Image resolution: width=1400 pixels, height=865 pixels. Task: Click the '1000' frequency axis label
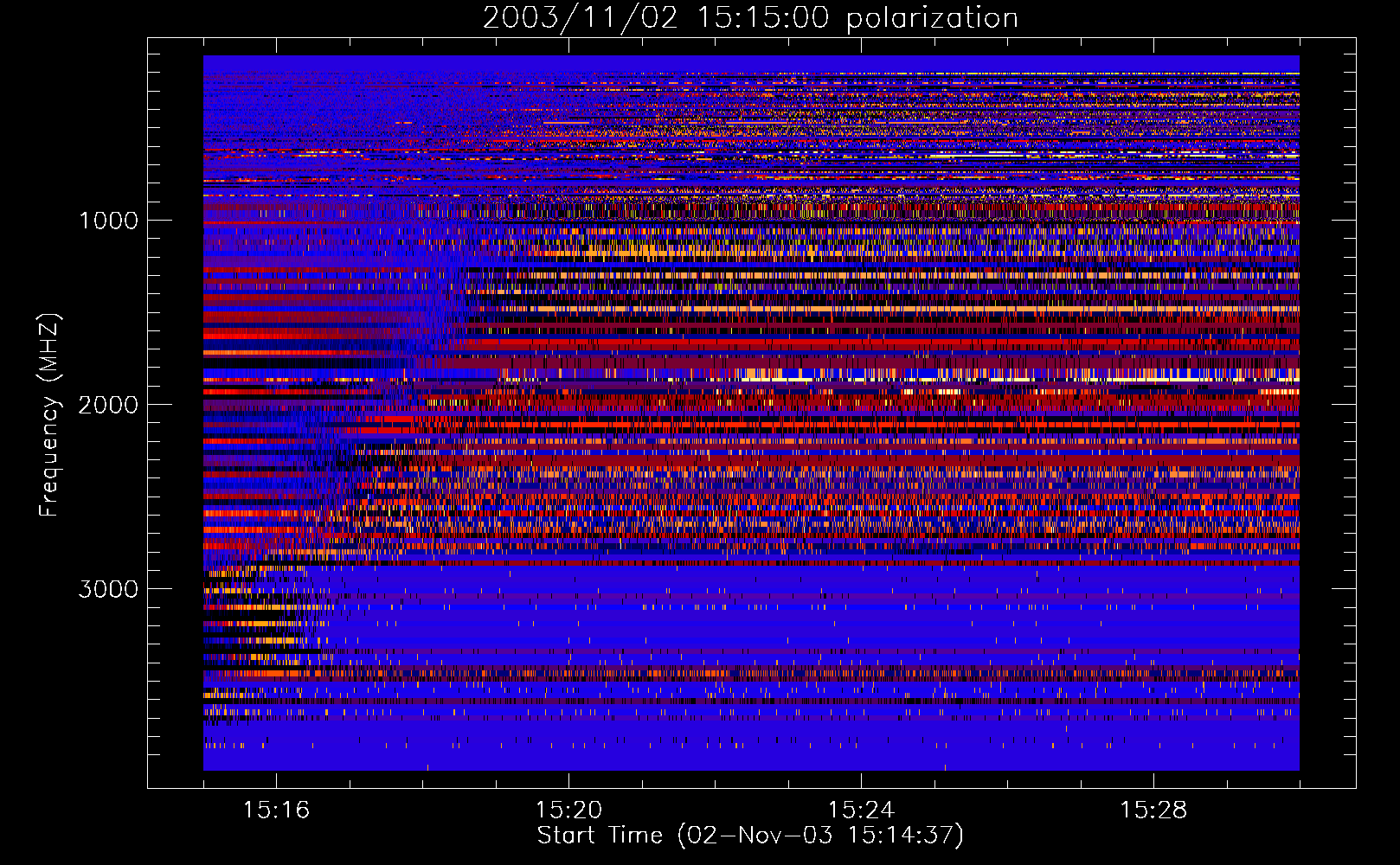[108, 221]
